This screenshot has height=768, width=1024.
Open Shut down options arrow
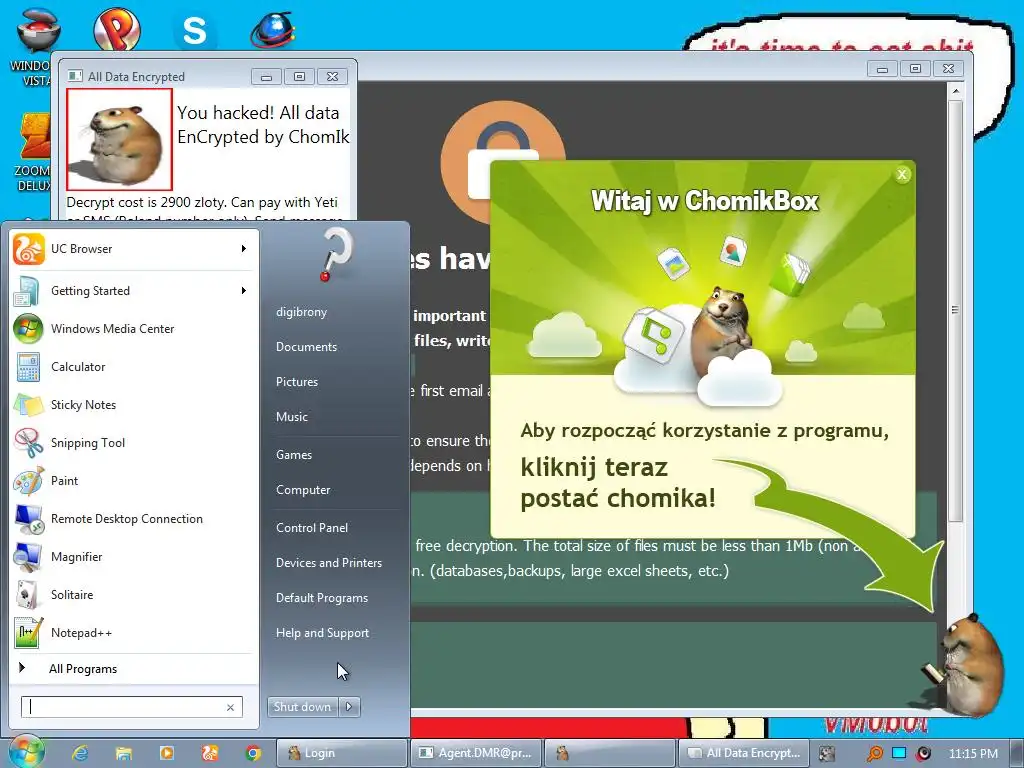(349, 707)
